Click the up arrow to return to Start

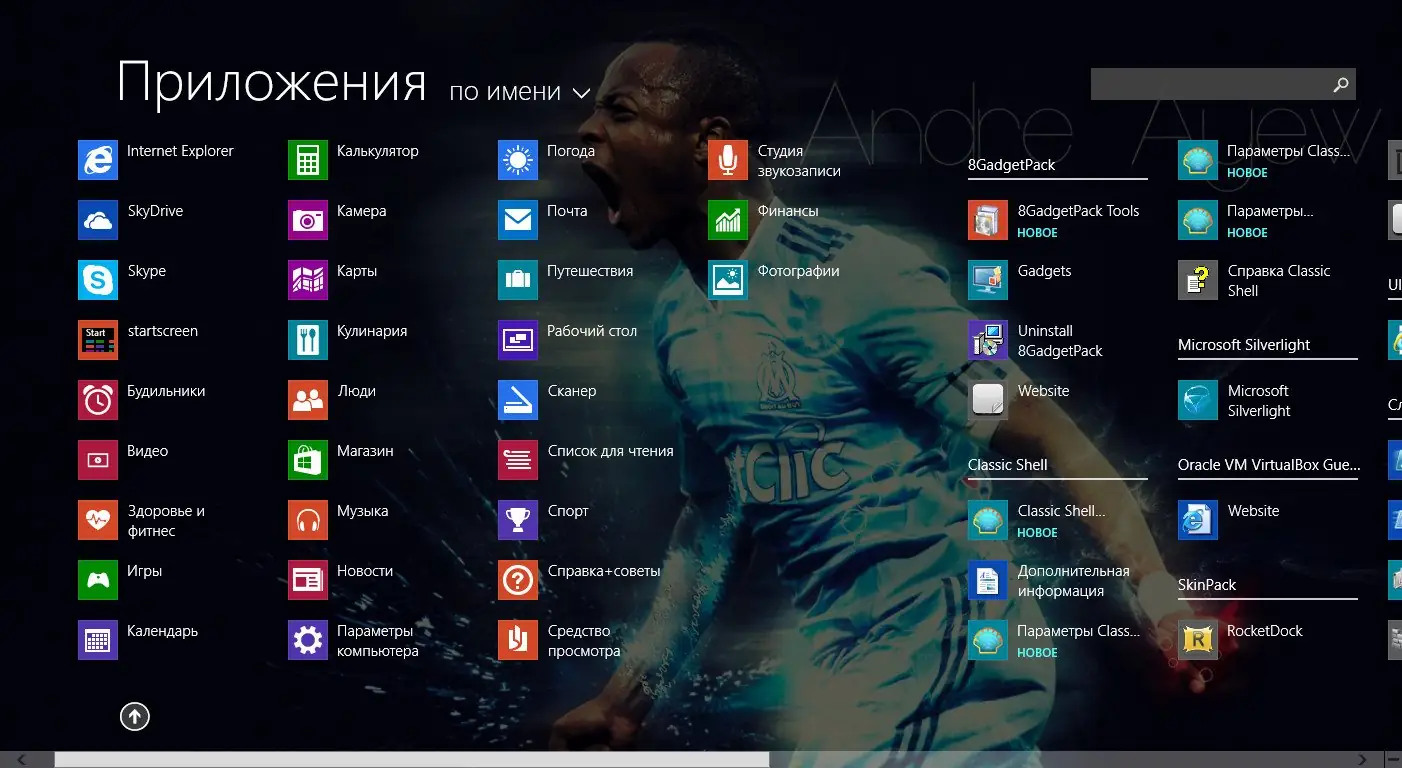point(135,715)
